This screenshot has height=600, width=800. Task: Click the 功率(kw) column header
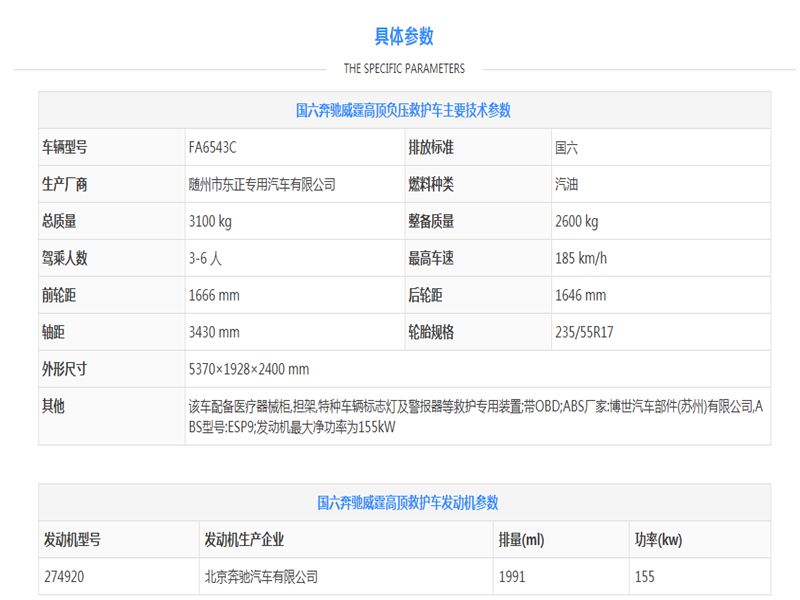point(659,539)
